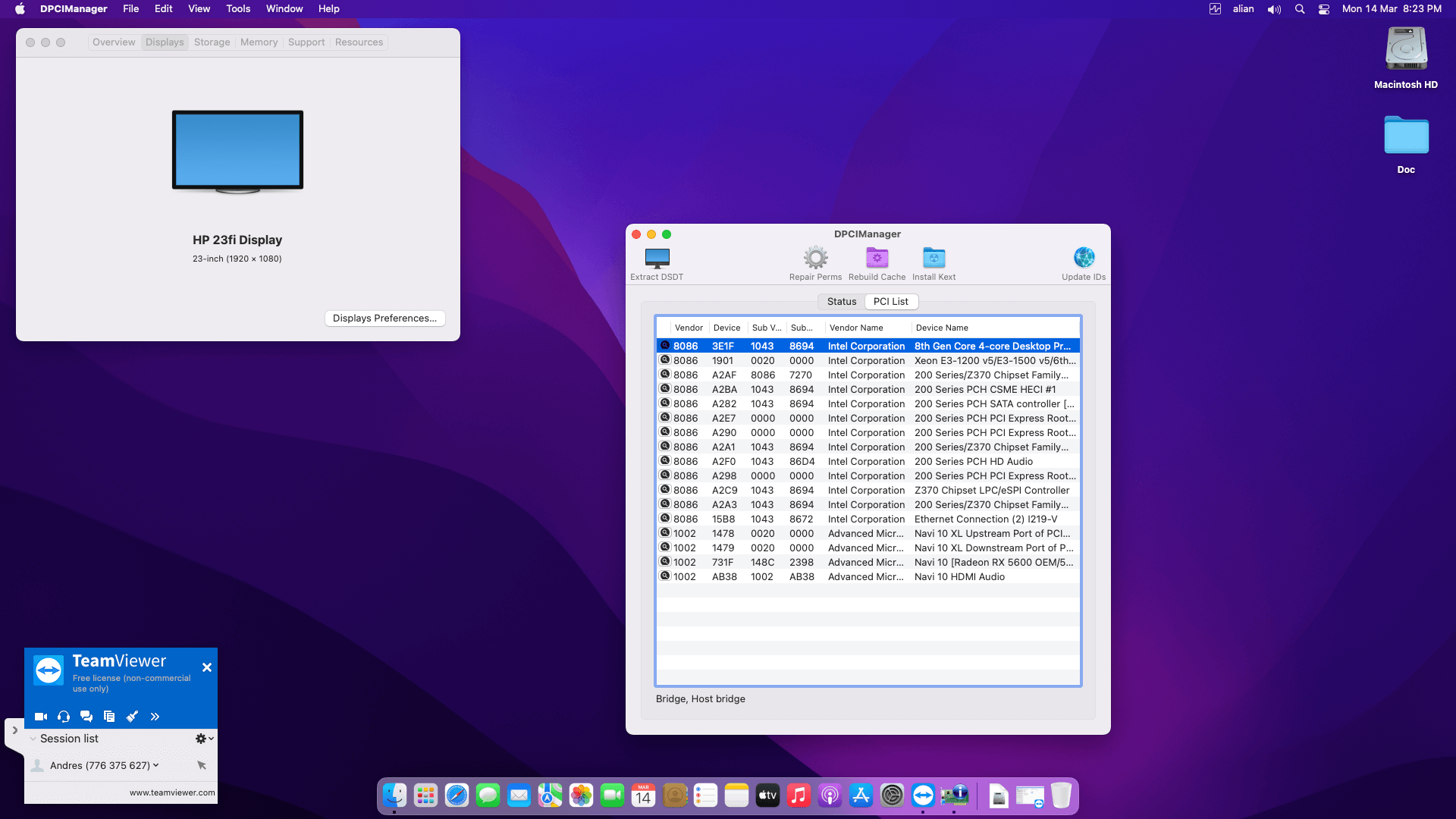The image size is (1456, 819).
Task: Select the Z370 Chipset LPC/eSPI Controller row
Action: [x=868, y=491]
